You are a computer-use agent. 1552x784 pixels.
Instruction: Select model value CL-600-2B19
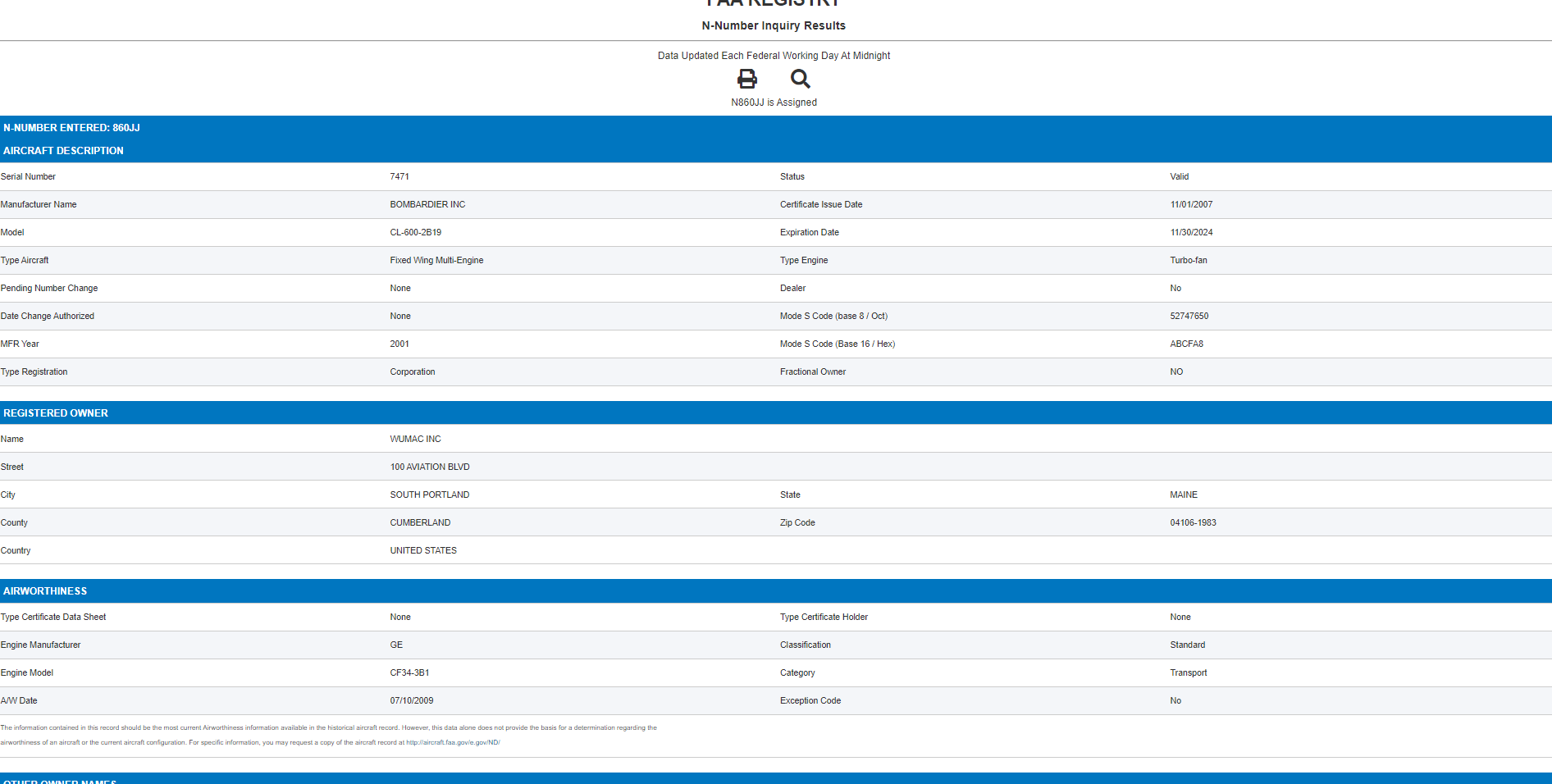tap(416, 232)
